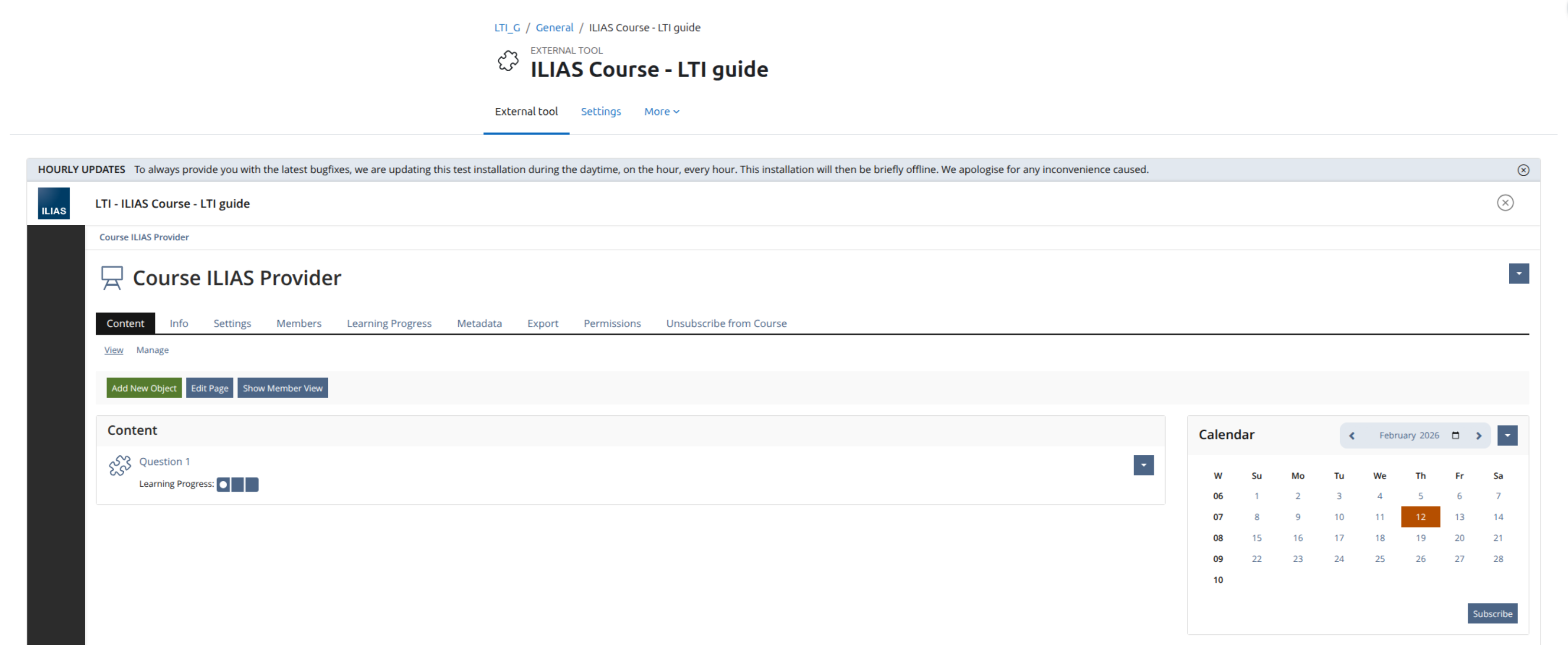Click the calendar date-picker icon beside February 2026
This screenshot has height=645, width=1568.
coord(1455,436)
